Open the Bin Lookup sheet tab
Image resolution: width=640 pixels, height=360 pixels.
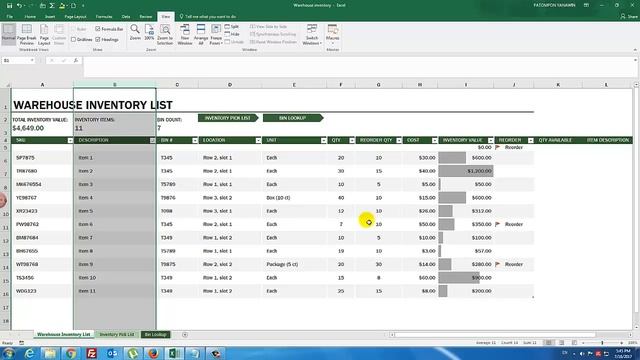tap(156, 335)
